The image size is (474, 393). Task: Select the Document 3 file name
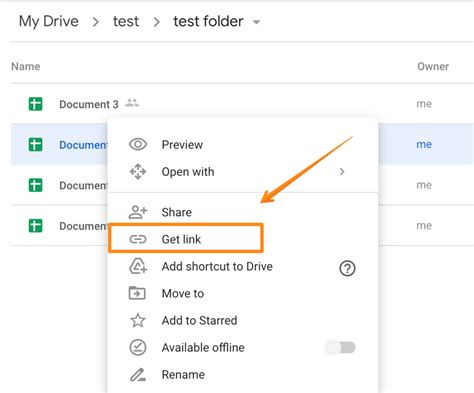click(89, 104)
